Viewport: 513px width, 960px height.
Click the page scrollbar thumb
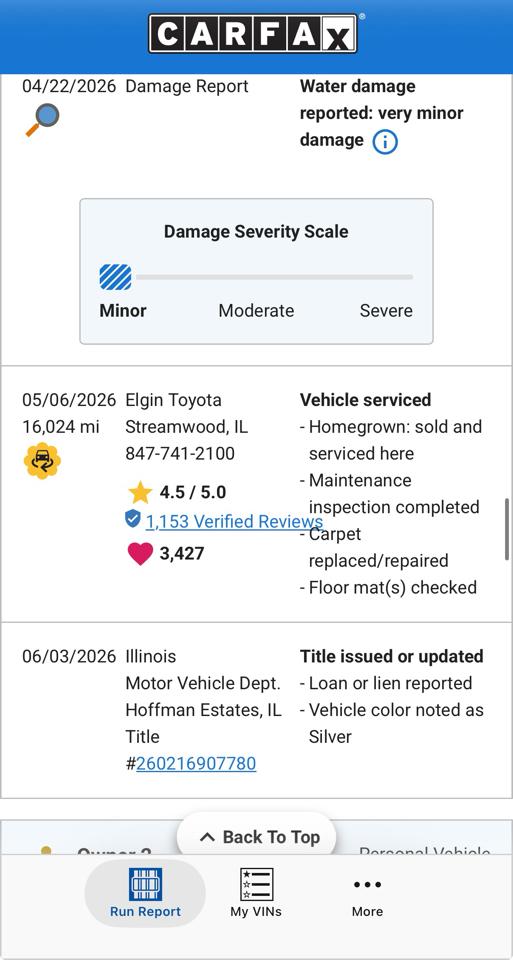(x=506, y=529)
